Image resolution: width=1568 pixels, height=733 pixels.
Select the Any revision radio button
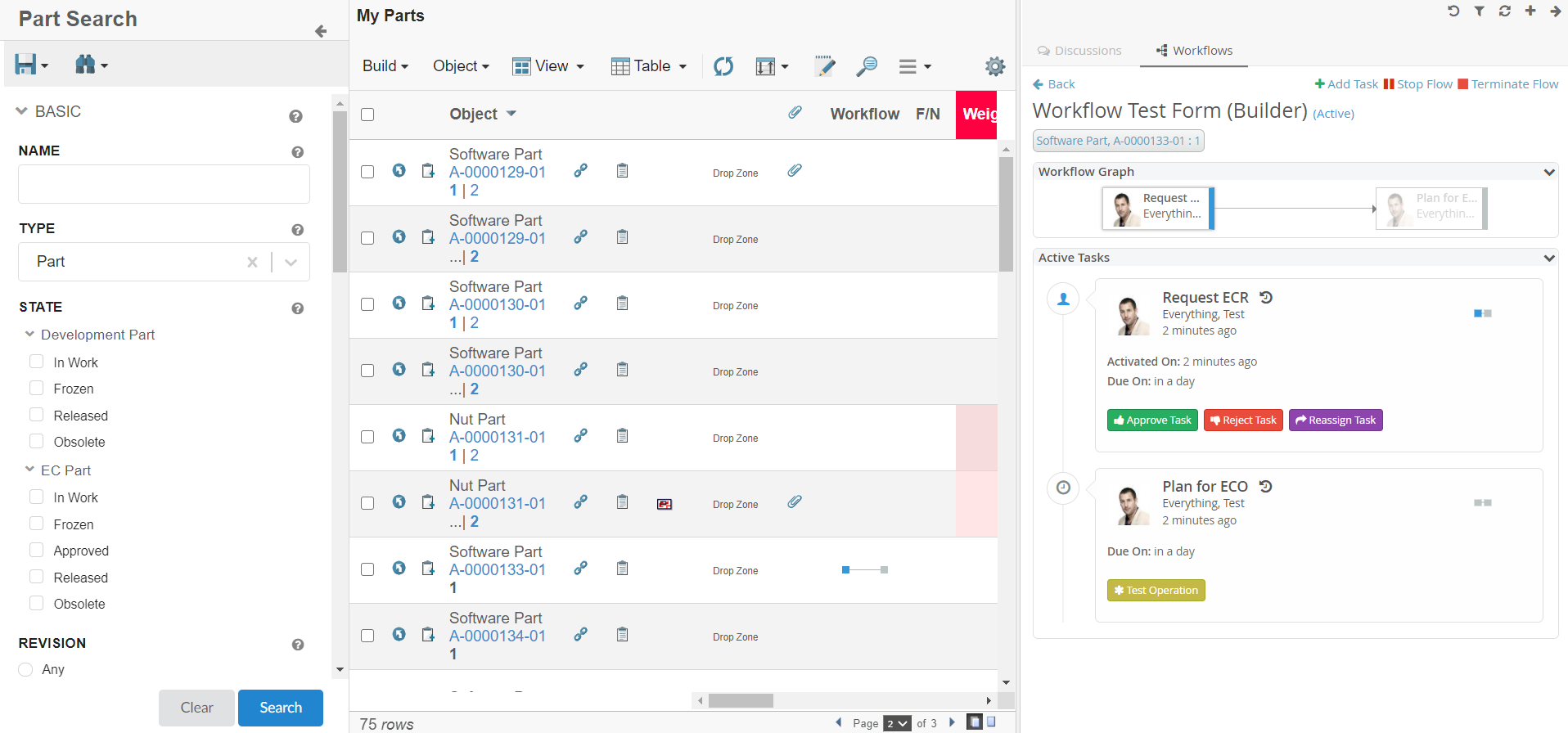point(26,669)
